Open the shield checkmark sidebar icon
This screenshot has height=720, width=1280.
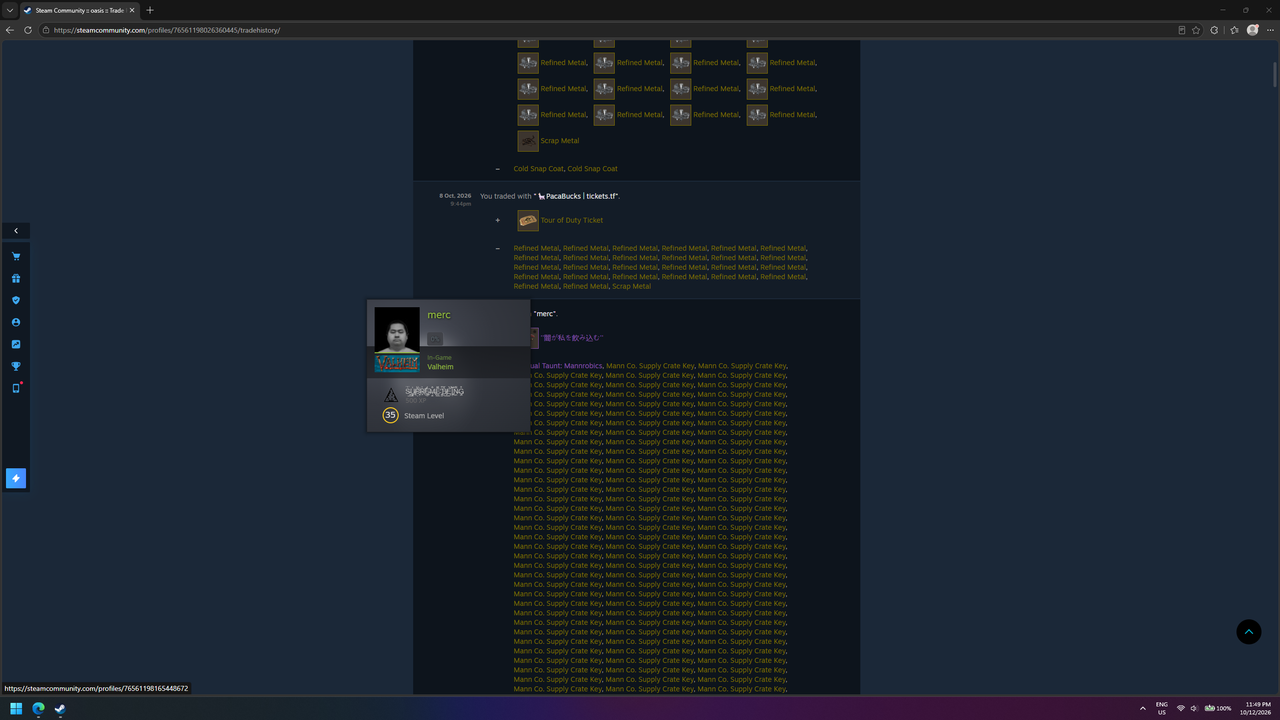pos(16,300)
